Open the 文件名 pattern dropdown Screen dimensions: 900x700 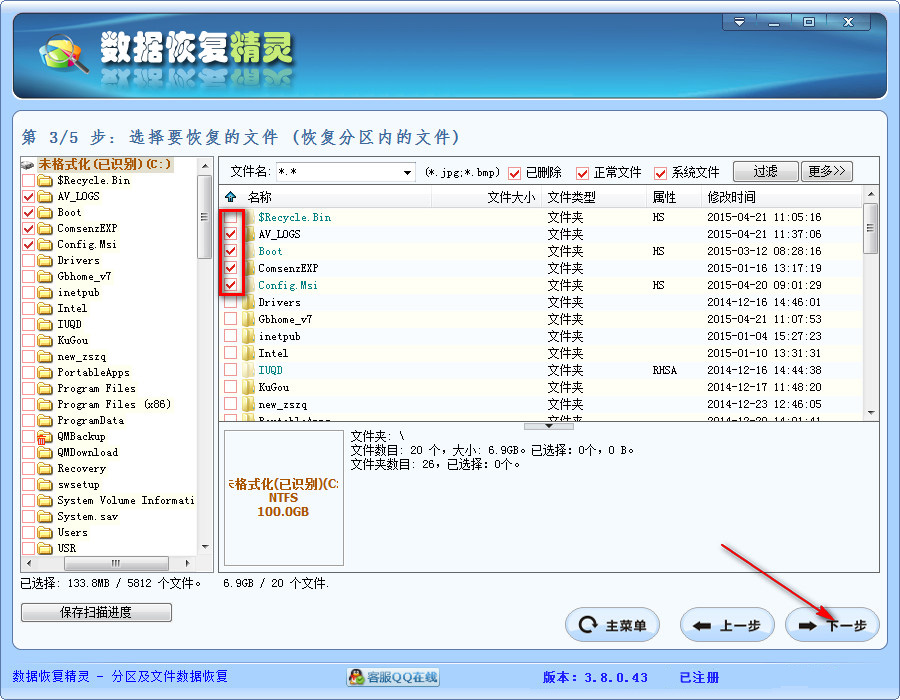[405, 171]
